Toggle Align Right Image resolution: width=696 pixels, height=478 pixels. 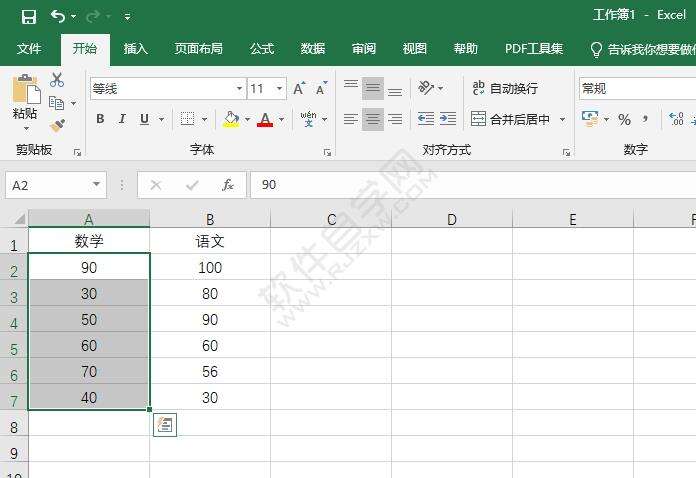(395, 119)
